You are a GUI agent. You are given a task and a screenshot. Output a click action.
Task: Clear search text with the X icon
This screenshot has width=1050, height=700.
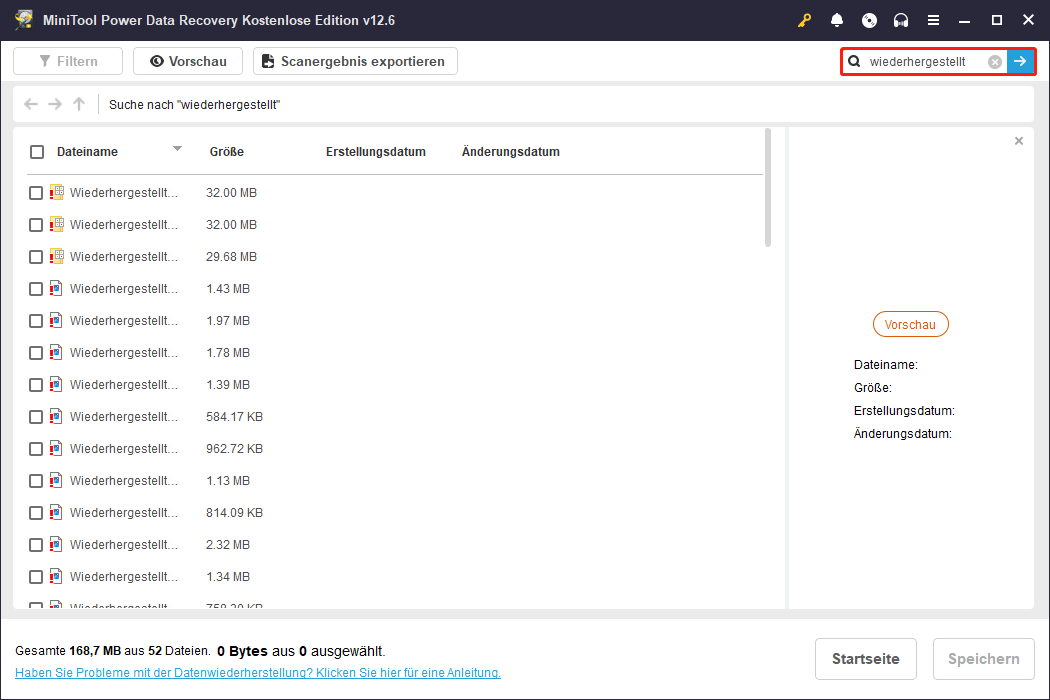coord(994,61)
